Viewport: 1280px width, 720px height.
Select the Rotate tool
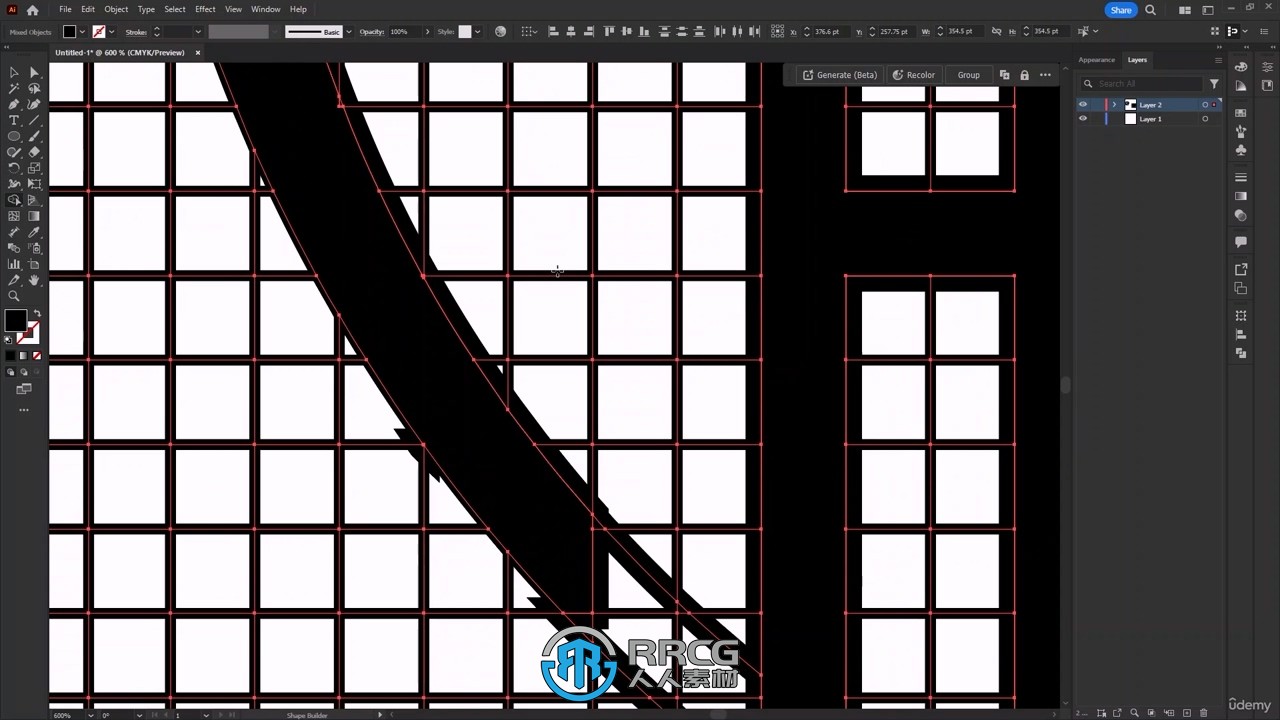tap(14, 168)
